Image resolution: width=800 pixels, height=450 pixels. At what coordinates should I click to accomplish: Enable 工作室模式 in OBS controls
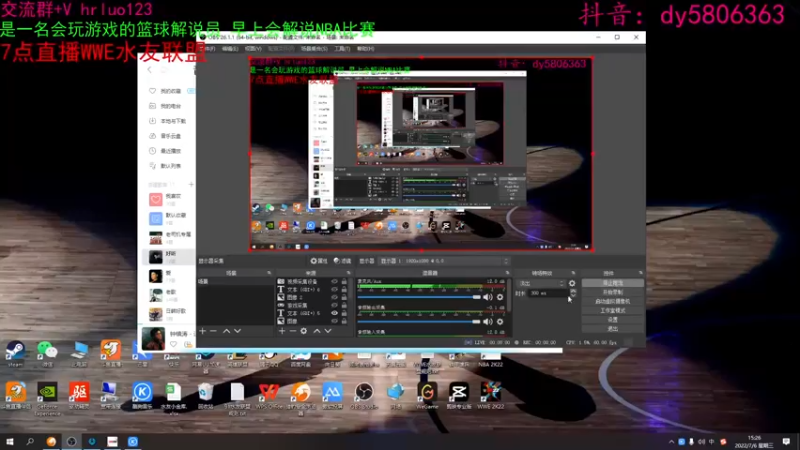pos(612,311)
